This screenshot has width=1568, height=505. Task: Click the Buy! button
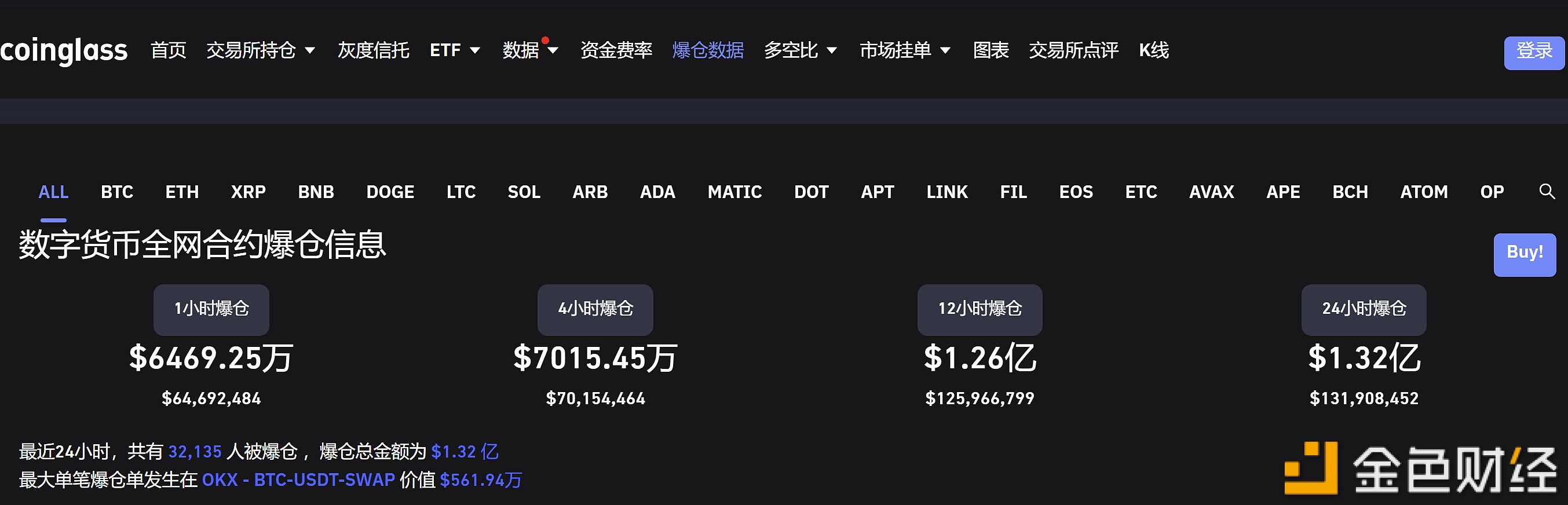(x=1525, y=254)
